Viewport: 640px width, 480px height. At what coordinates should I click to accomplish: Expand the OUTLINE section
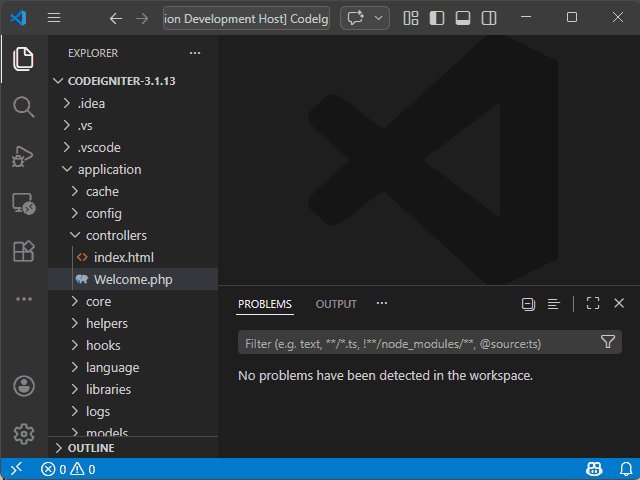133,448
